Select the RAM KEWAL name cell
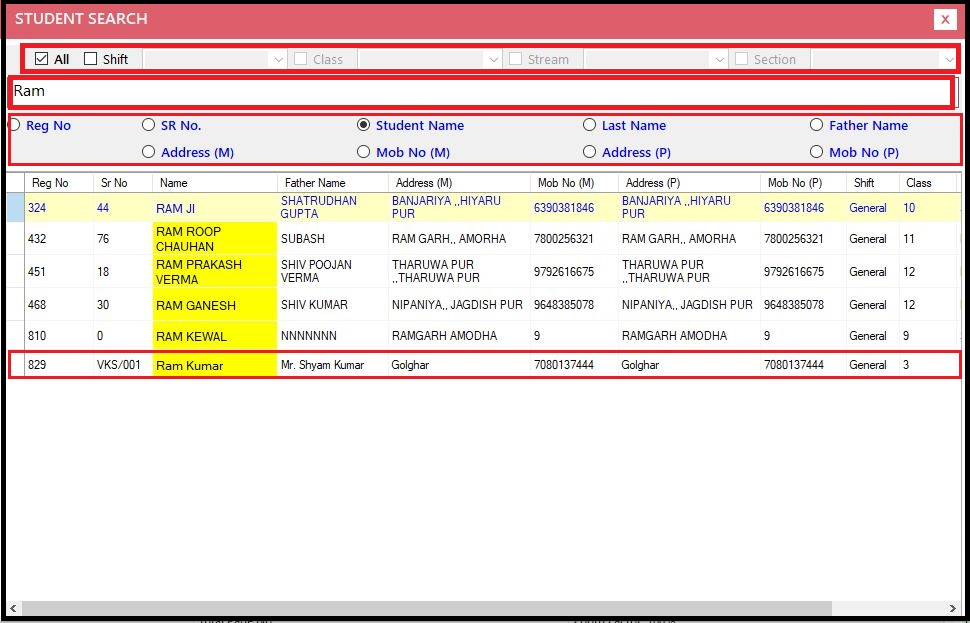 215,337
